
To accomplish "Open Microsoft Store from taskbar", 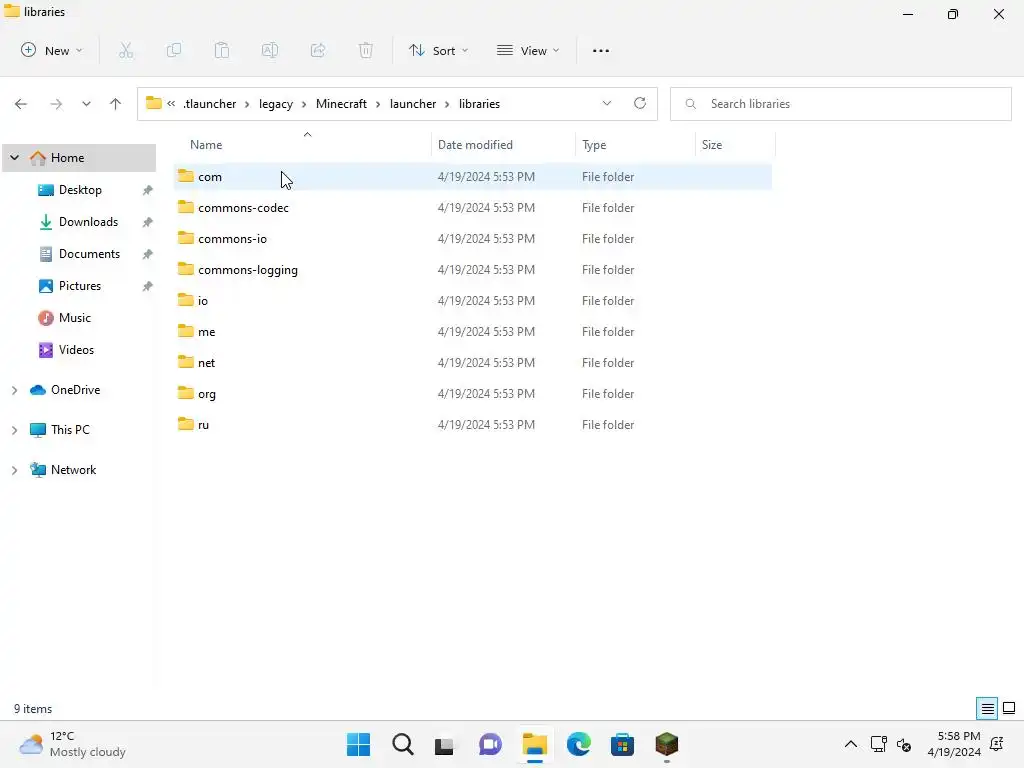I will coord(622,744).
